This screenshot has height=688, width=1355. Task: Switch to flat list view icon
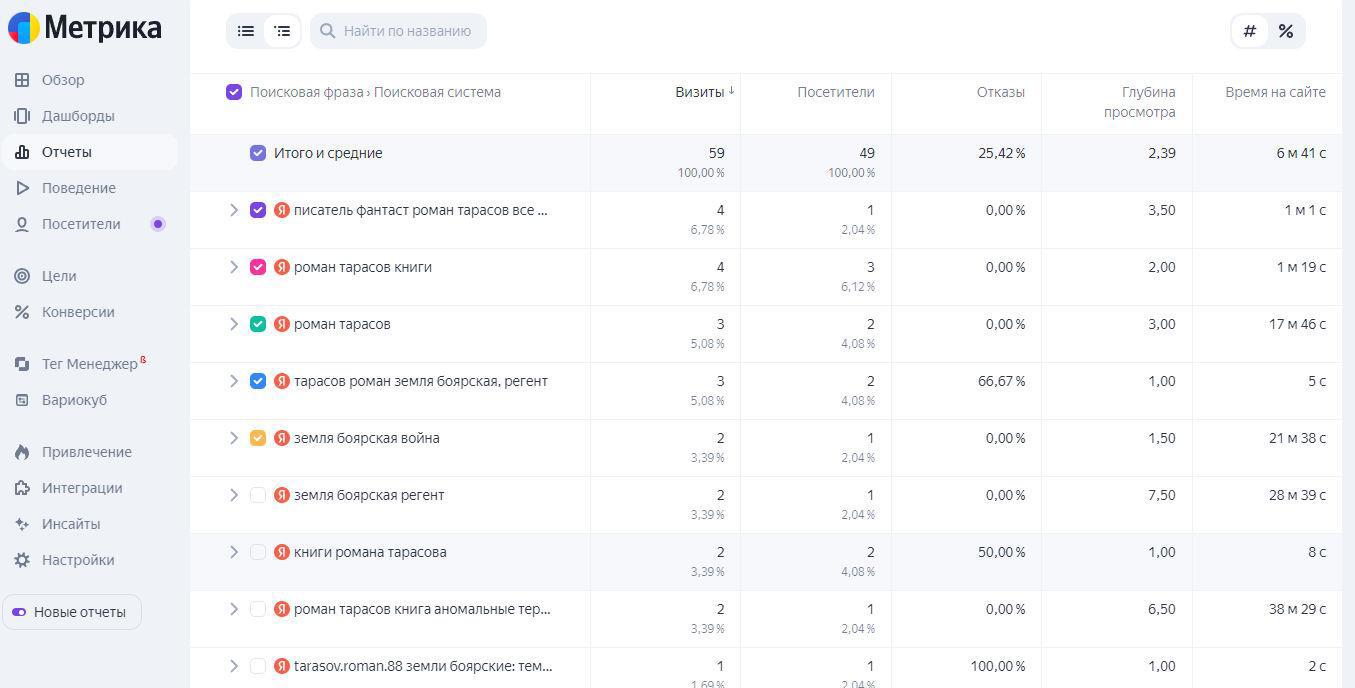(246, 31)
